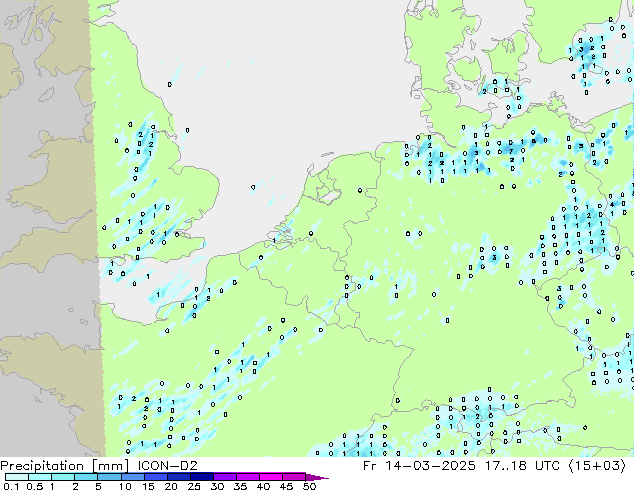Image resolution: width=634 pixels, height=490 pixels.
Task: Click the legend value '35'
Action: point(240,486)
